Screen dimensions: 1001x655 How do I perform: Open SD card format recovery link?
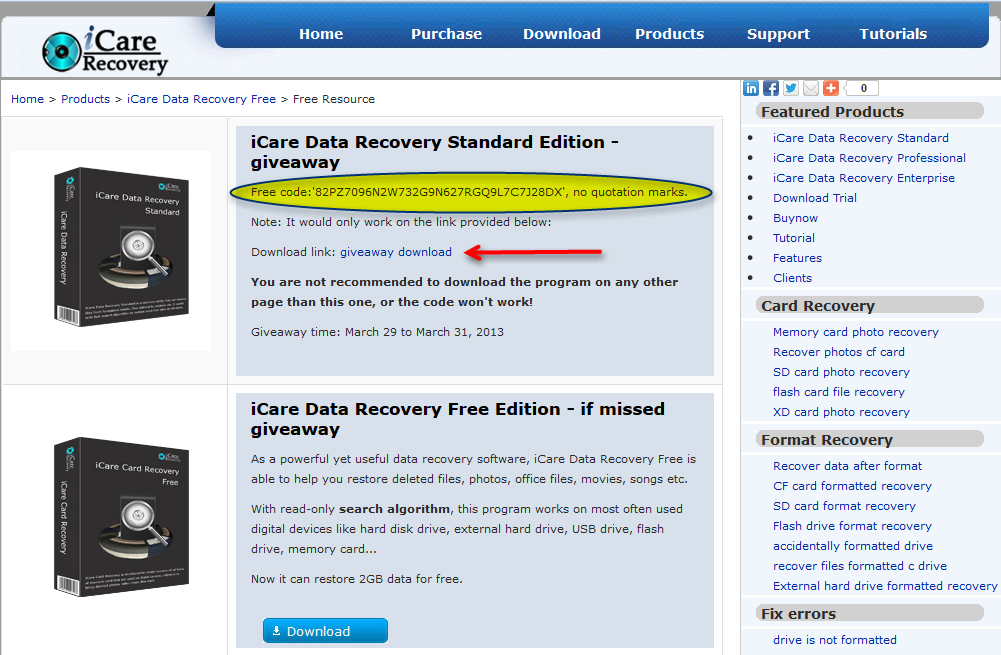click(844, 506)
